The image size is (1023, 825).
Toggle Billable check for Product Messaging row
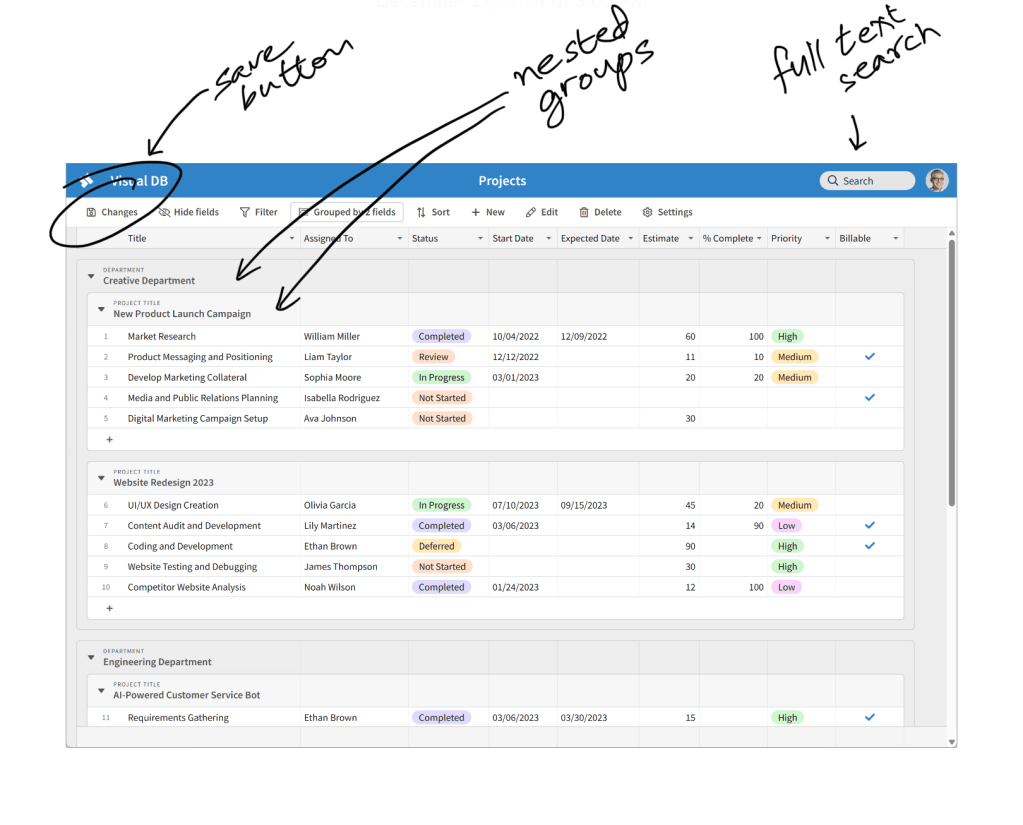[x=869, y=356]
